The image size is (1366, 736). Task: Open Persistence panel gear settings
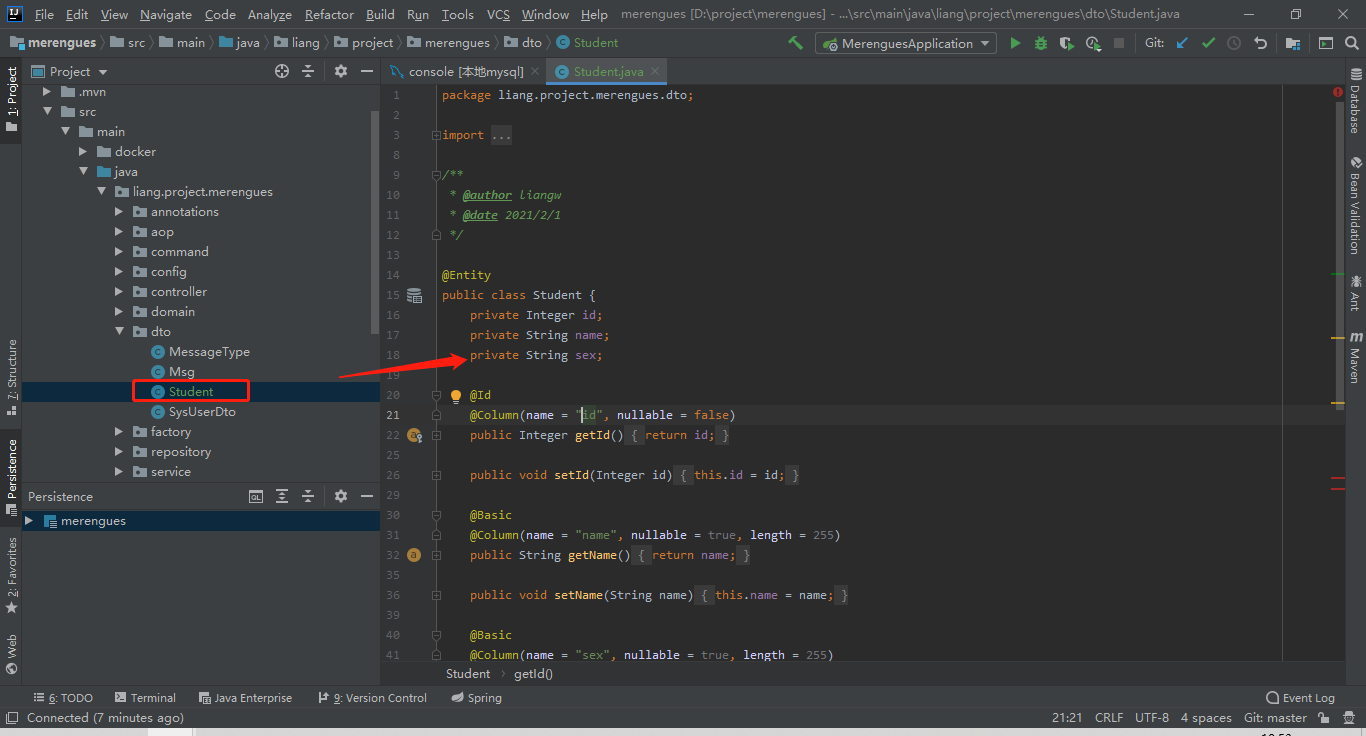point(341,496)
